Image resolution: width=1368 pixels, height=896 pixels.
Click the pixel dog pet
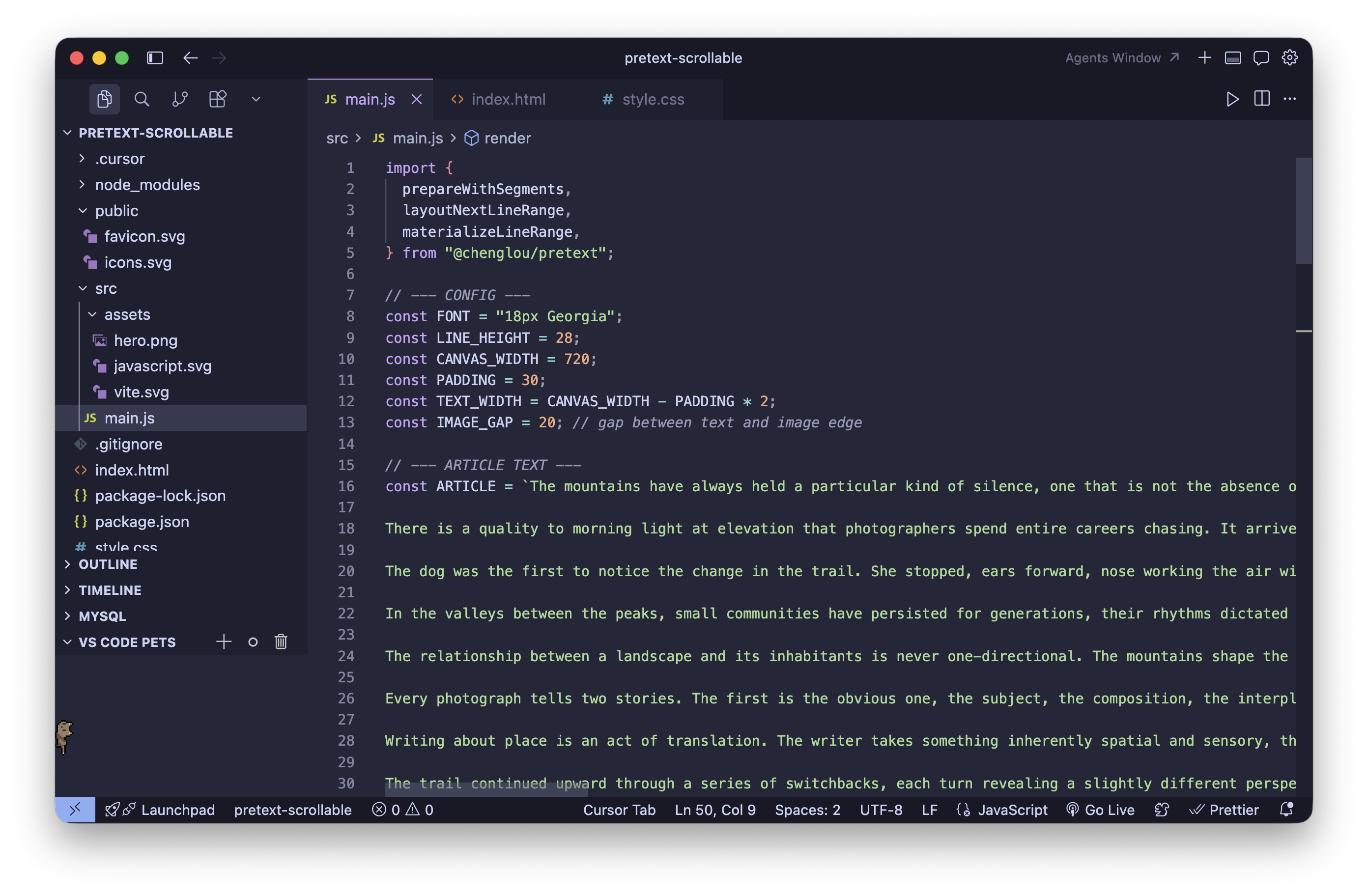(x=64, y=737)
